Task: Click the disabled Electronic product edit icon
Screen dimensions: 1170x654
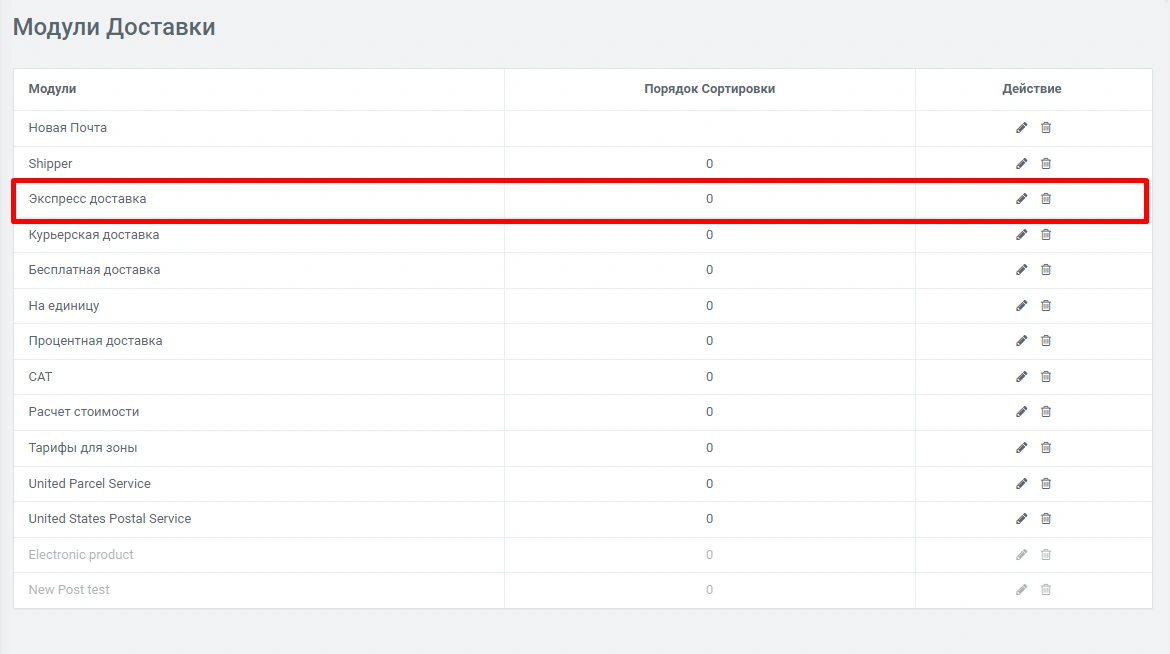Action: pyautogui.click(x=1021, y=555)
